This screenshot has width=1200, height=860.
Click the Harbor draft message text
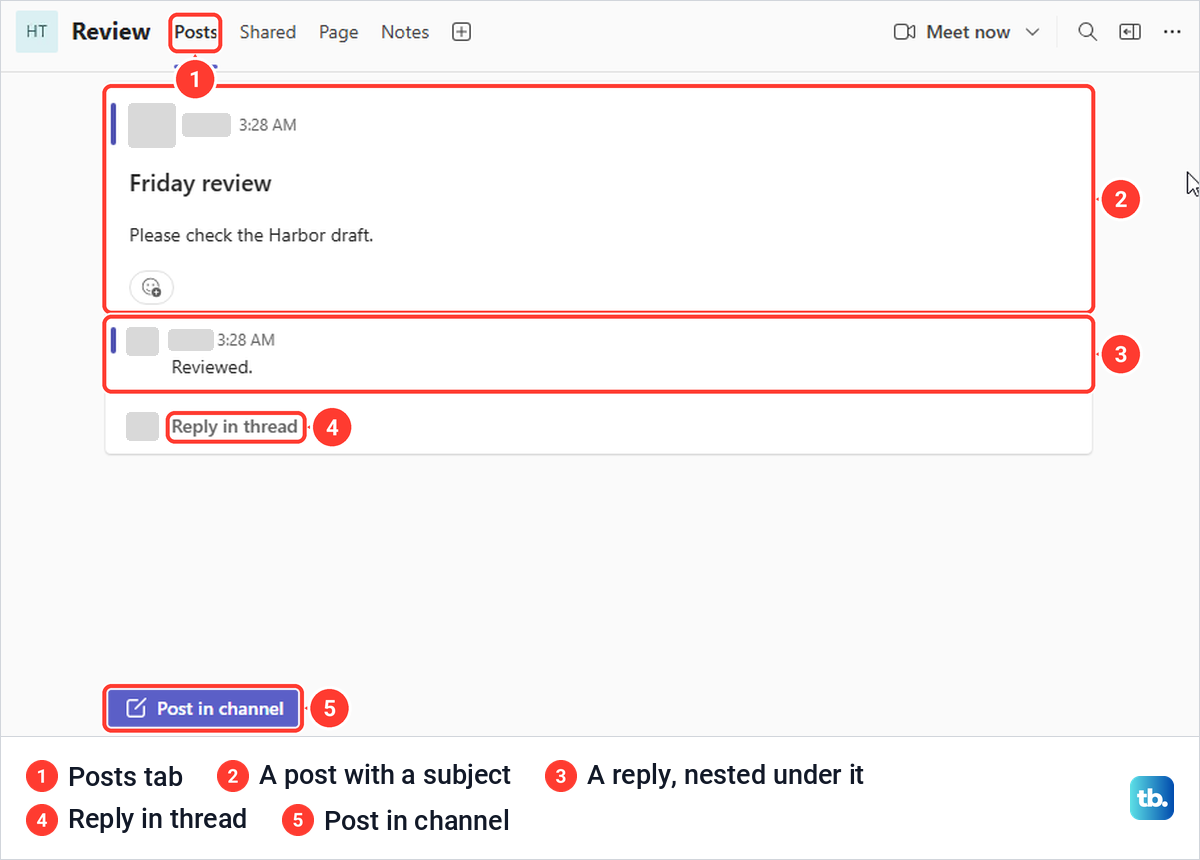(x=251, y=236)
